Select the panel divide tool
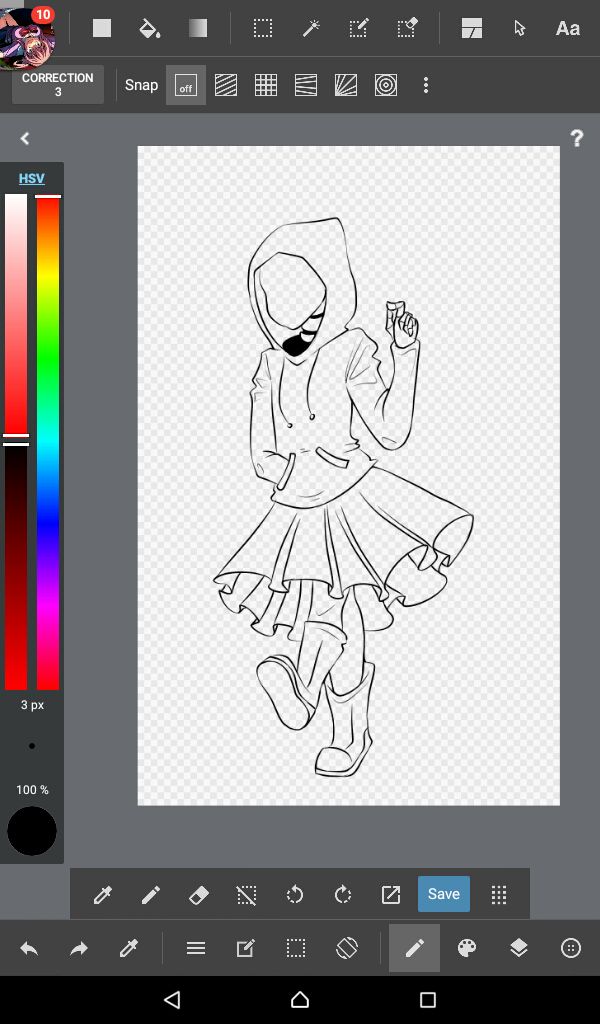This screenshot has height=1024, width=600. coord(471,28)
